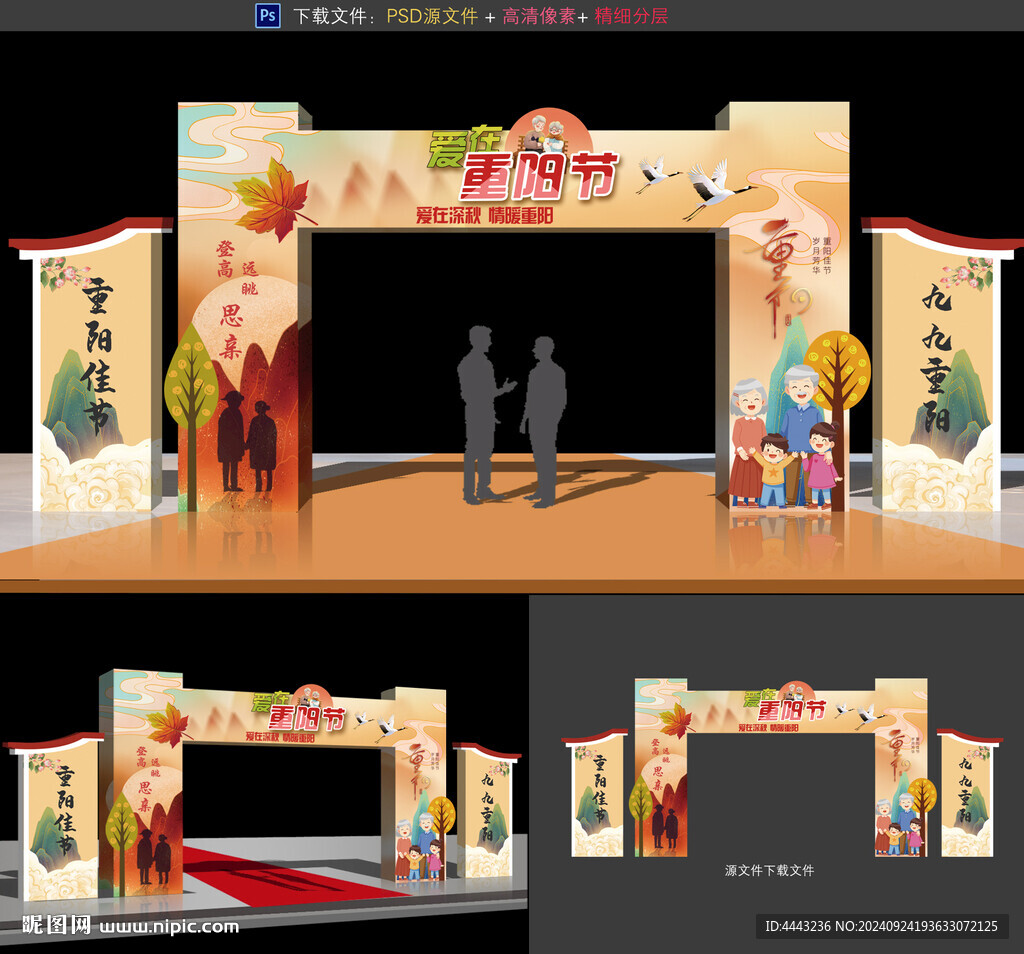The width and height of the screenshot is (1024, 954).
Task: Click the '高清像素' text in header
Action: click(539, 16)
